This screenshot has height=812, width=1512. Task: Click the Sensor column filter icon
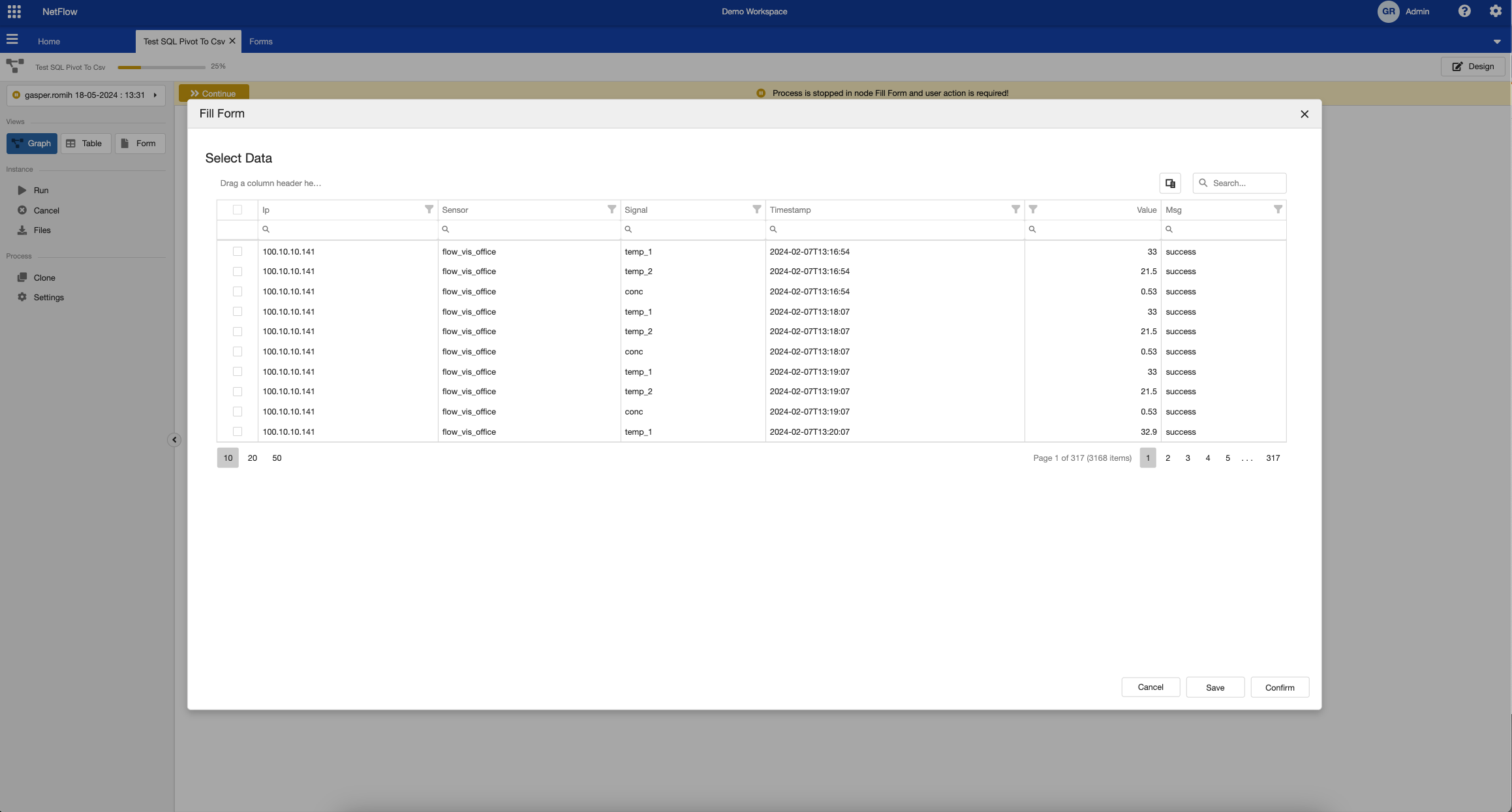click(x=611, y=210)
